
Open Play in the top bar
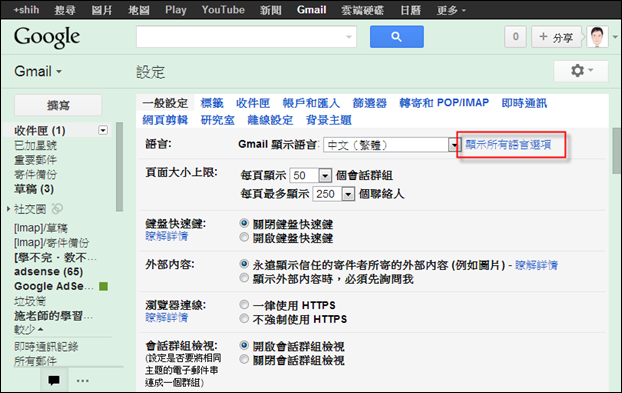point(176,10)
